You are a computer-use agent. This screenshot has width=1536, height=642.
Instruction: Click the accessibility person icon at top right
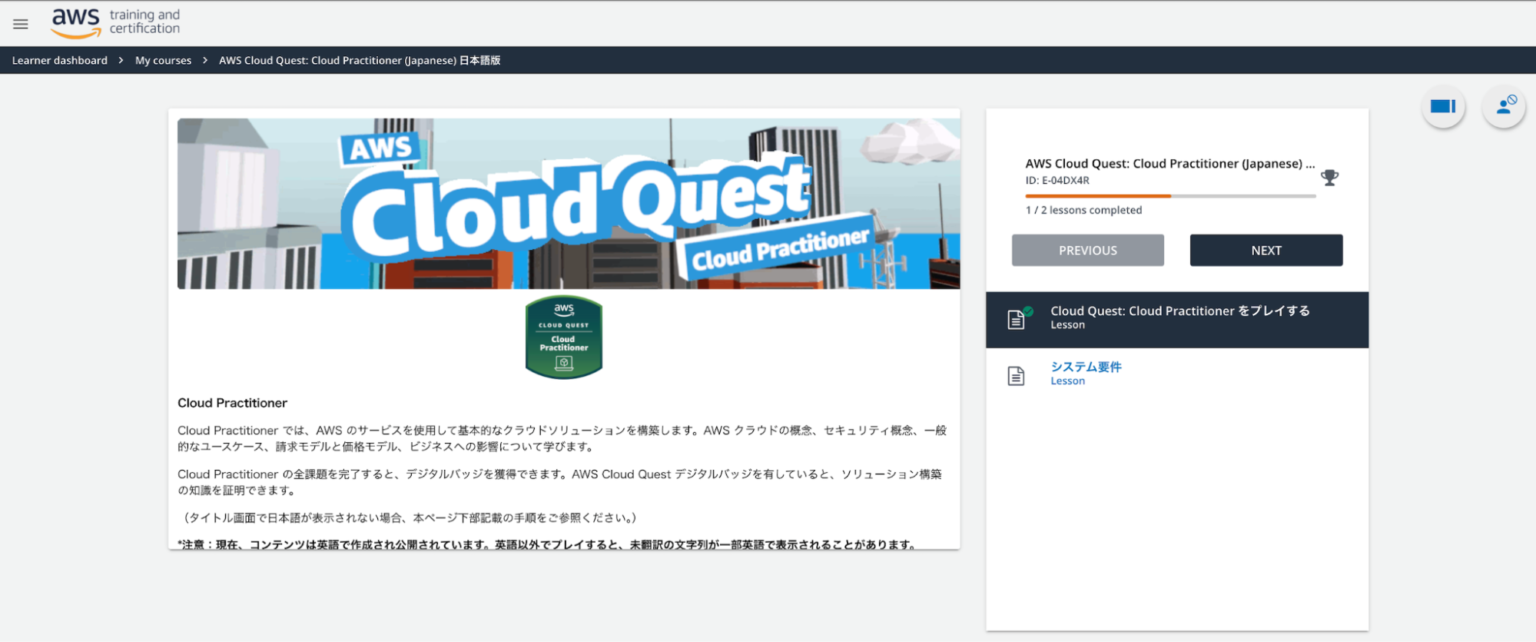(x=1505, y=107)
